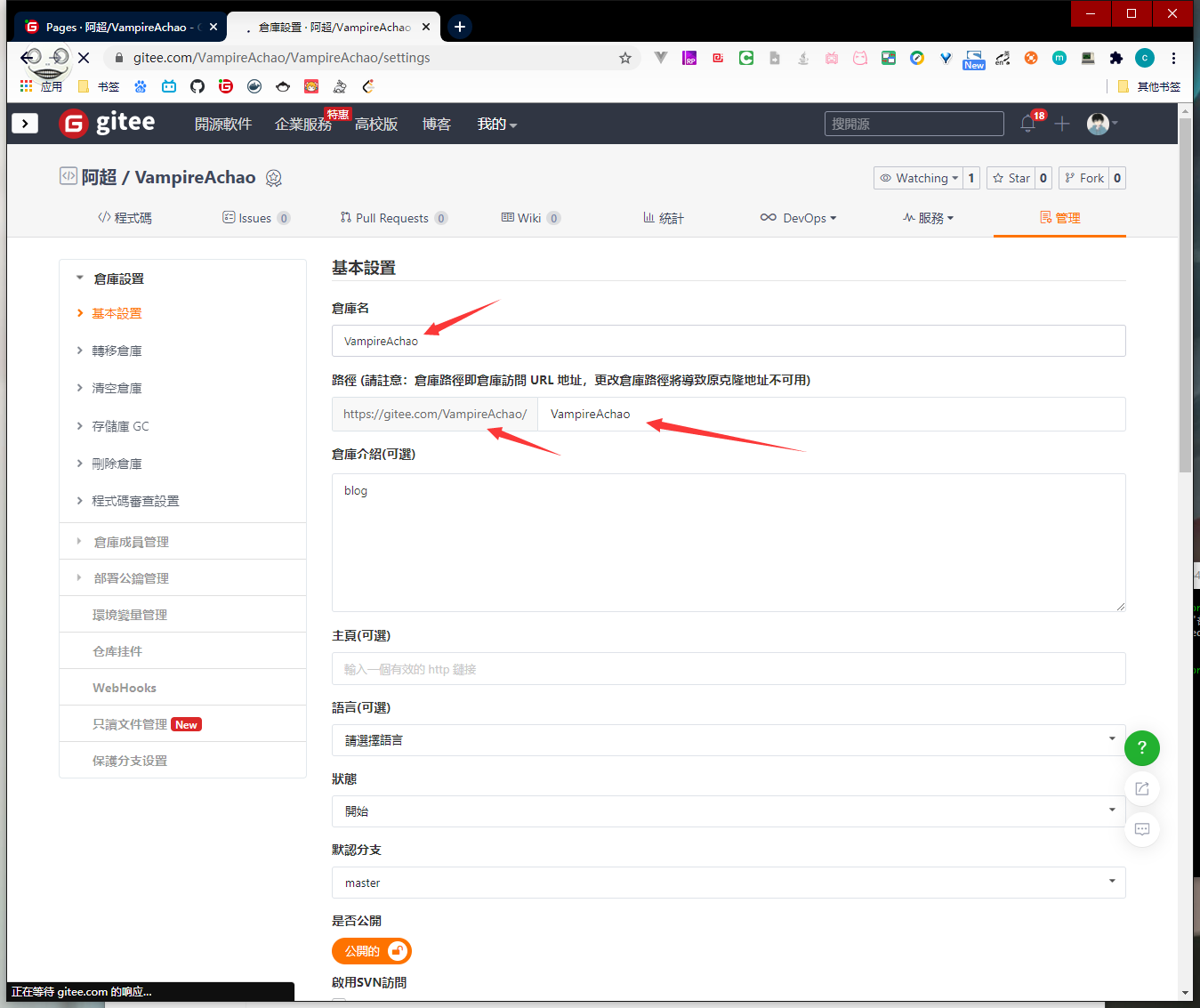
Task: Click the green help question mark button
Action: click(x=1141, y=748)
